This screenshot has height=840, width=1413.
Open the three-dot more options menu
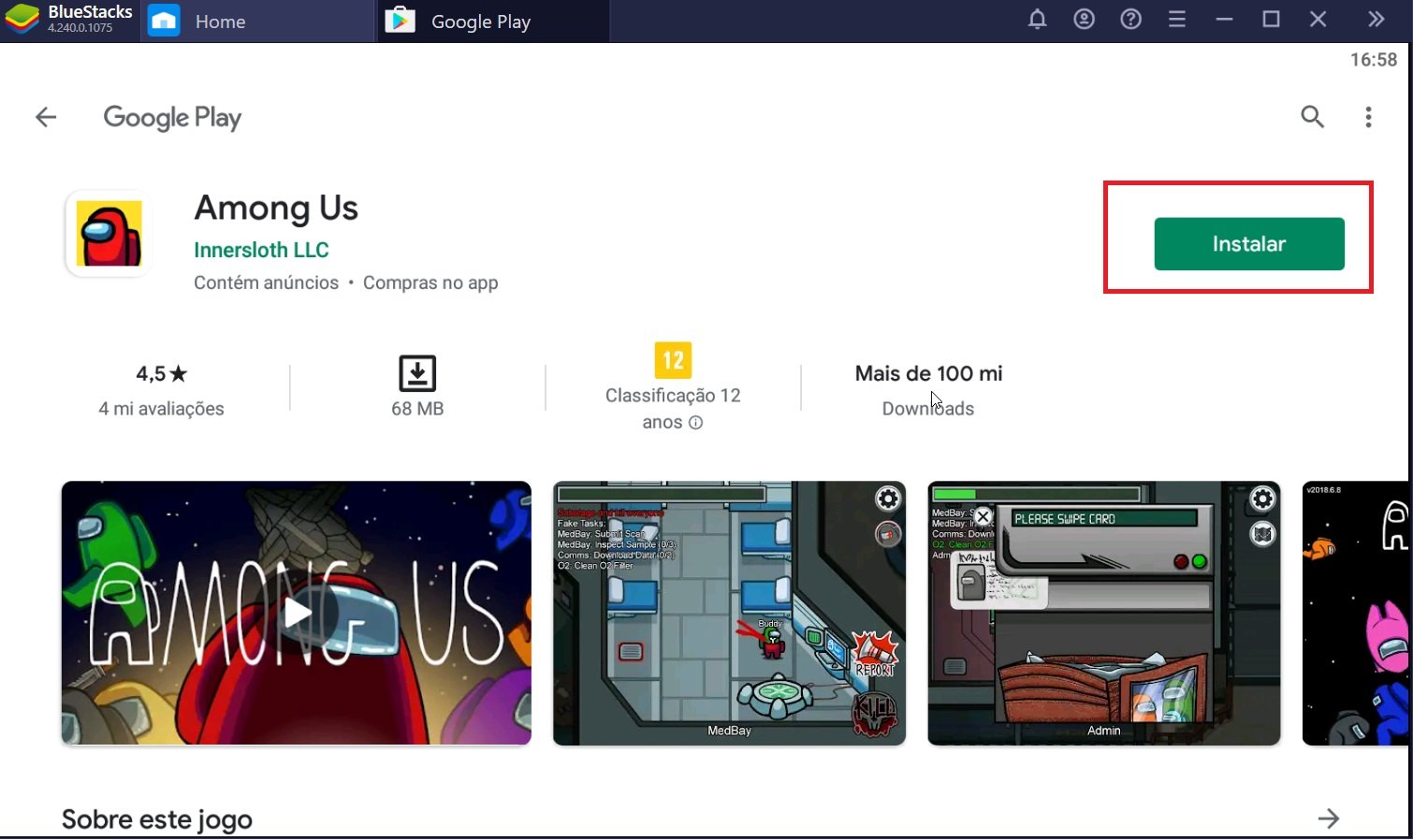[1368, 117]
